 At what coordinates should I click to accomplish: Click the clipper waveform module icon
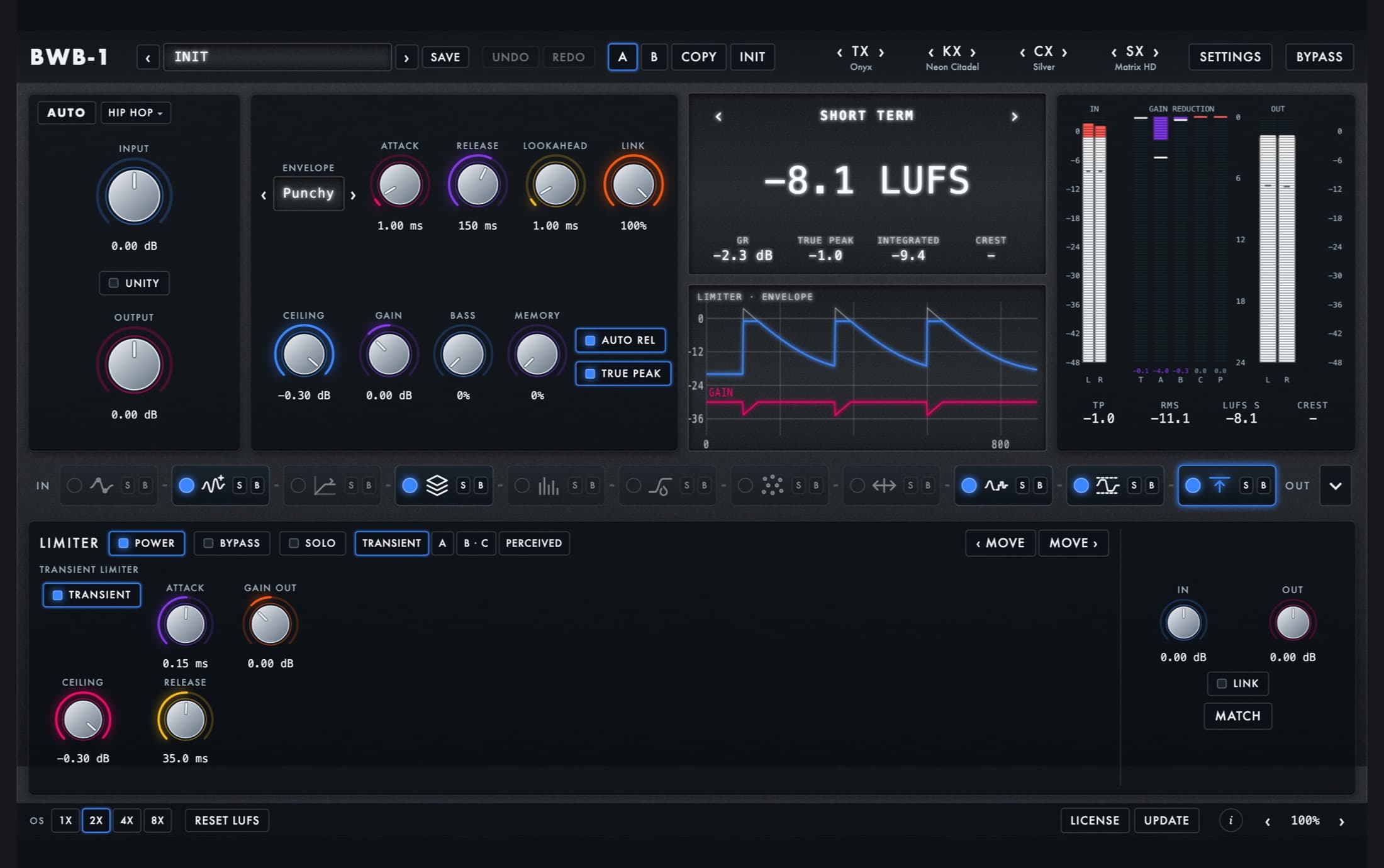pos(1107,486)
